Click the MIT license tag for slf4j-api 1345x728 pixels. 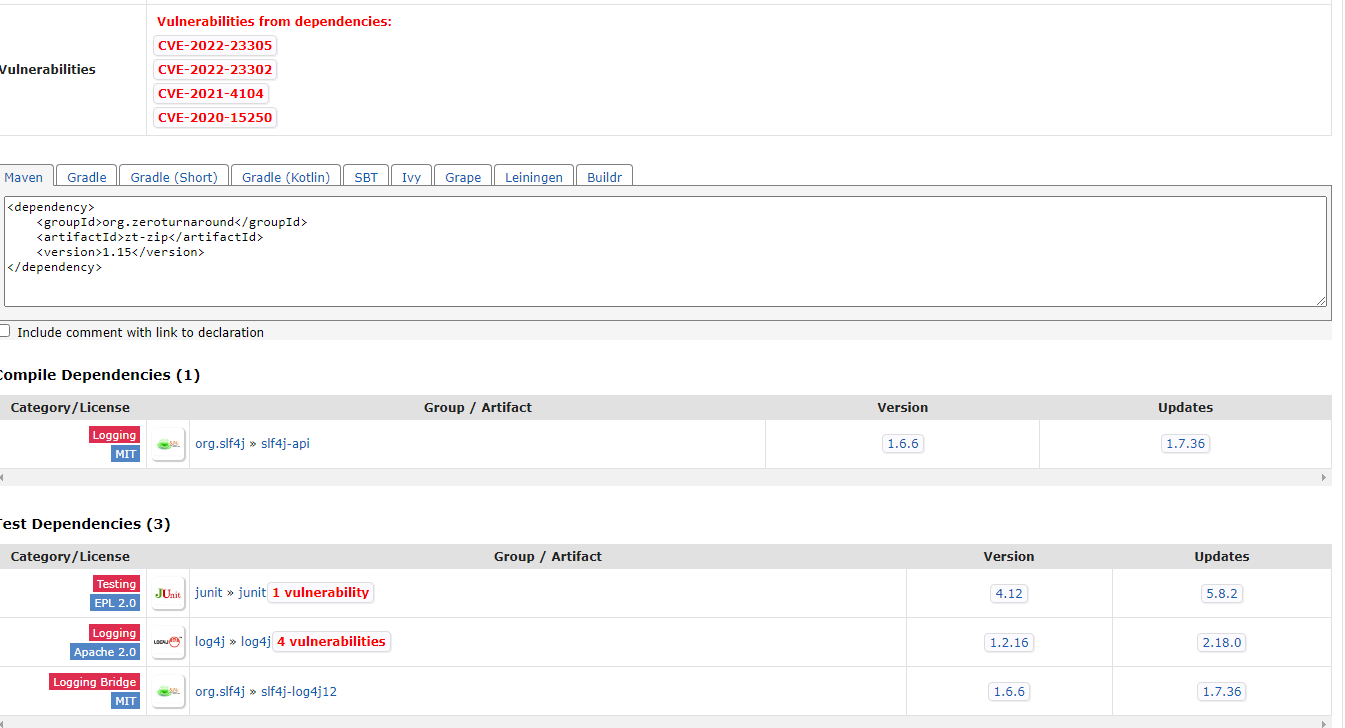[126, 454]
